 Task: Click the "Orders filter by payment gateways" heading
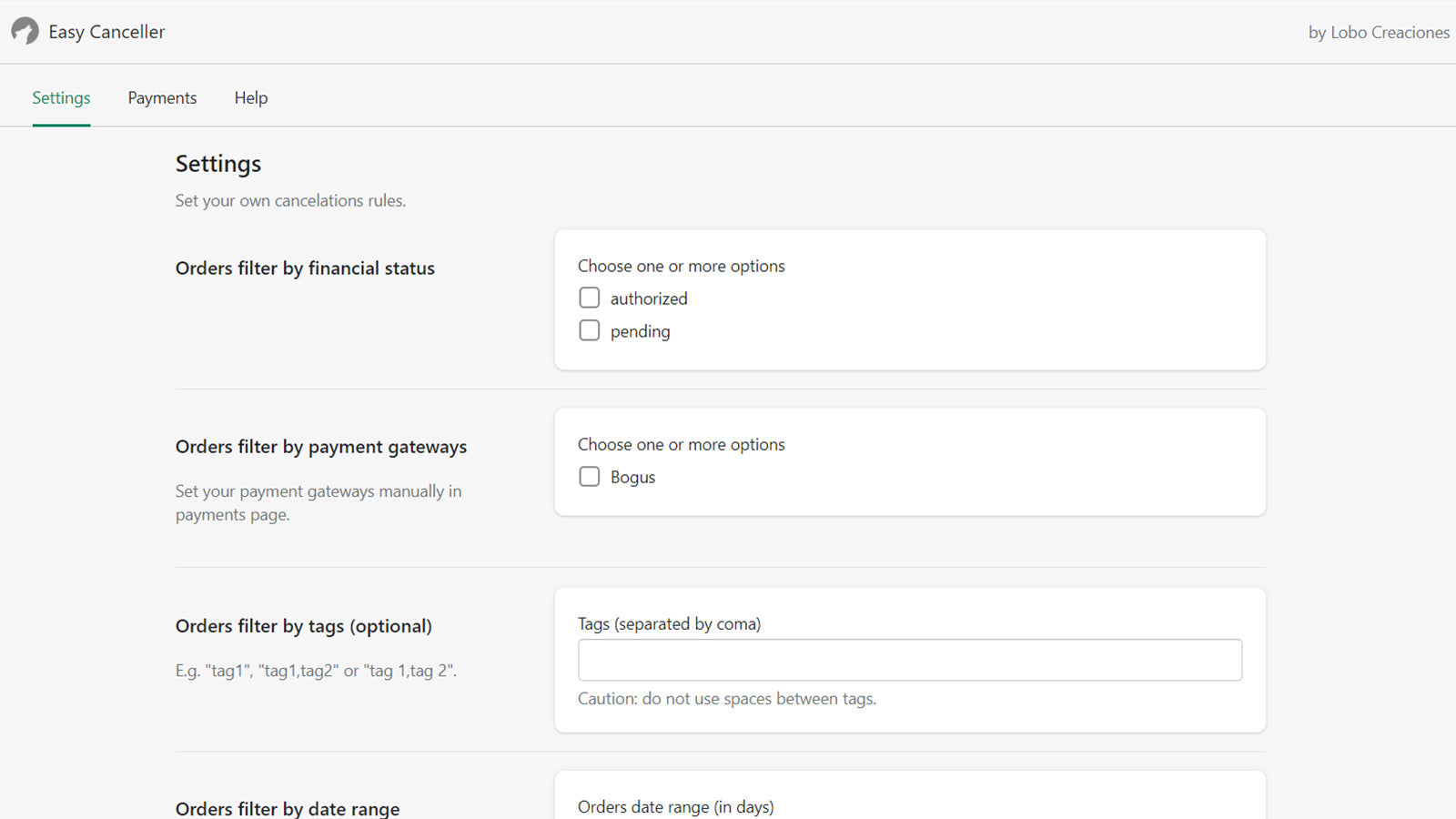pos(321,447)
